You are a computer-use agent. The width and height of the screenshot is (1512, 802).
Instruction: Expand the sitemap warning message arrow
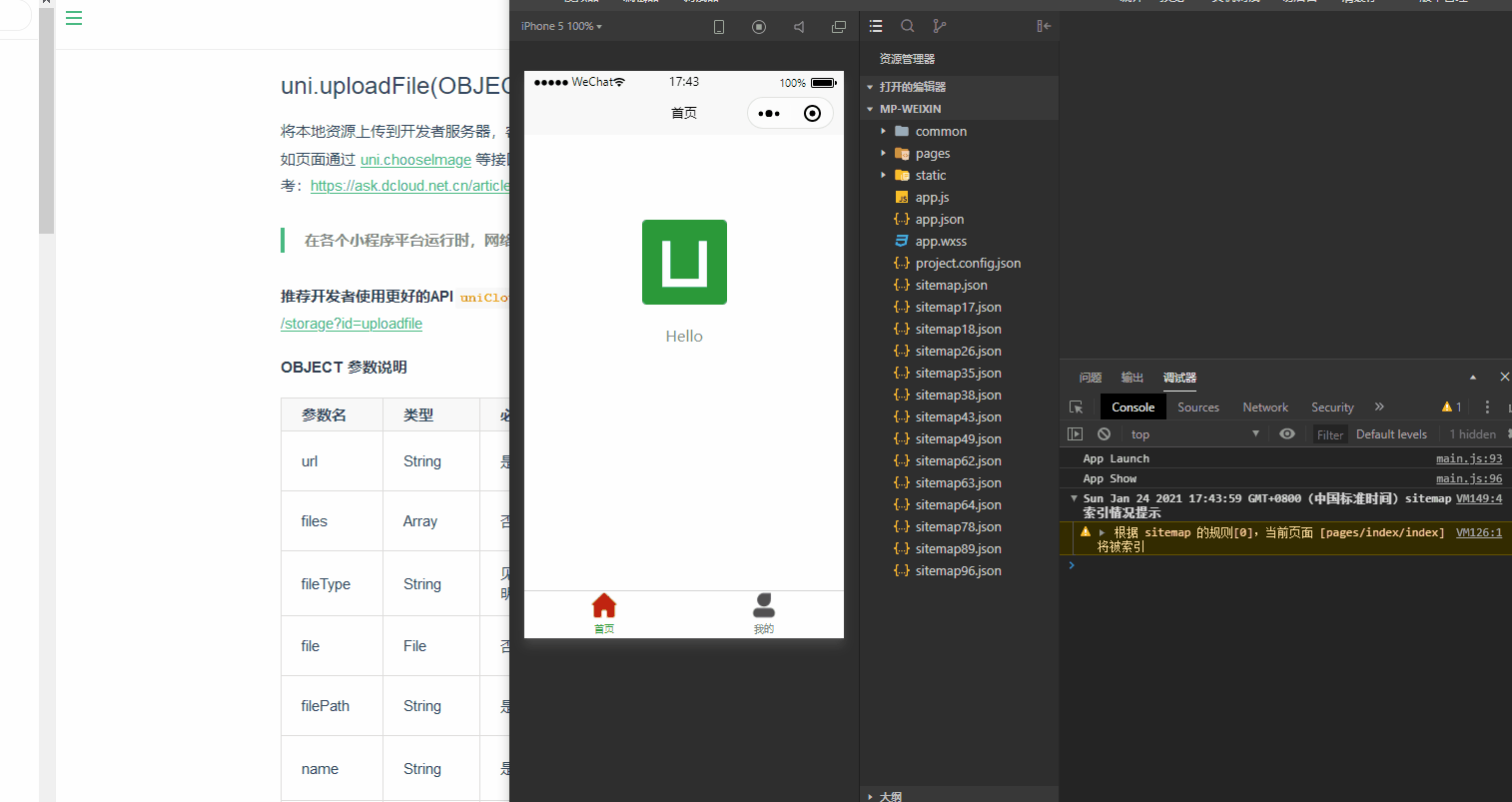[x=1102, y=532]
